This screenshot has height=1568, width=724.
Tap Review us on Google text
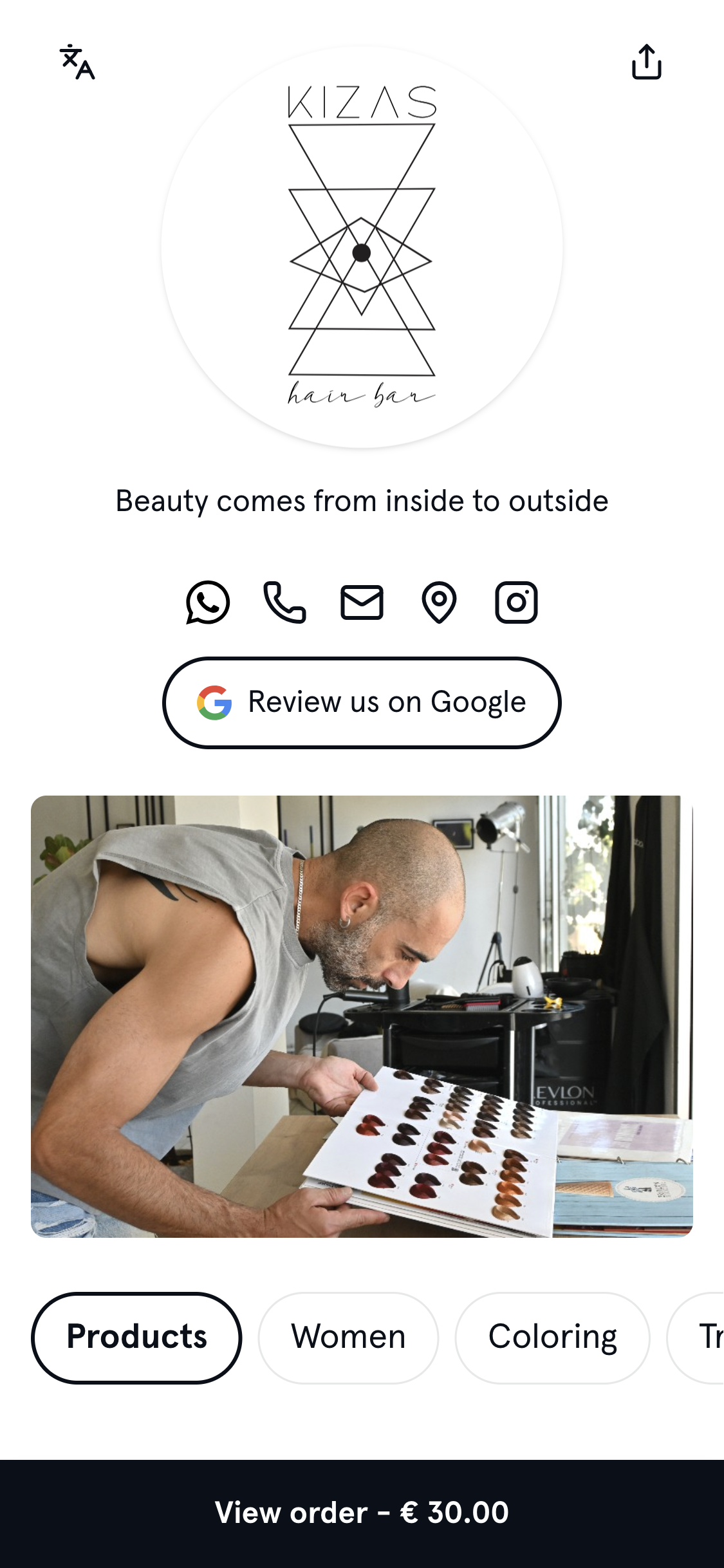coord(387,702)
